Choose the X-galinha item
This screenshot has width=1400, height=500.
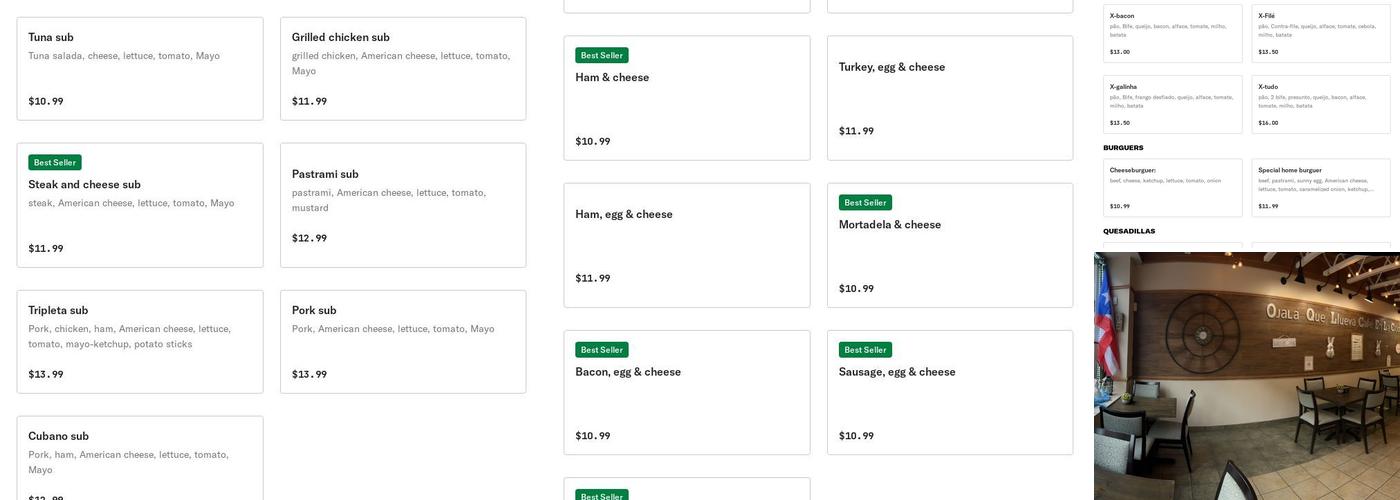[1173, 105]
